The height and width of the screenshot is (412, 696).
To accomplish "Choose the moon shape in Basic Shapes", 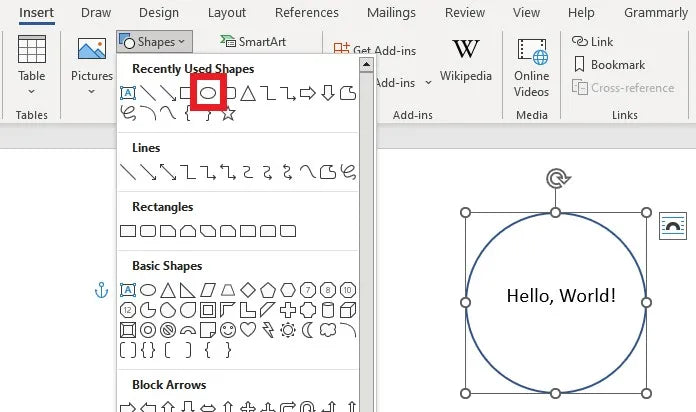I will coord(308,329).
